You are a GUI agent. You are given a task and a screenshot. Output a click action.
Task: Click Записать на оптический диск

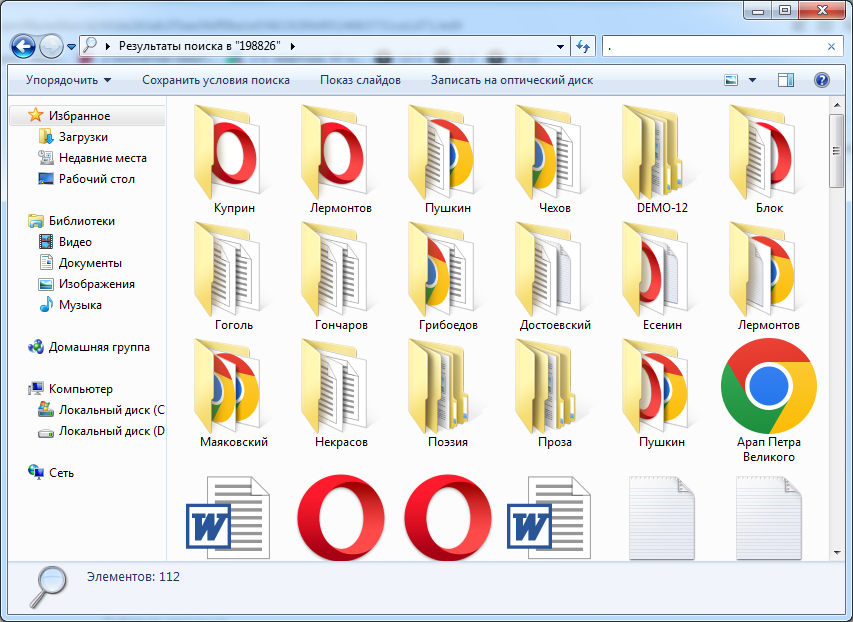(512, 80)
